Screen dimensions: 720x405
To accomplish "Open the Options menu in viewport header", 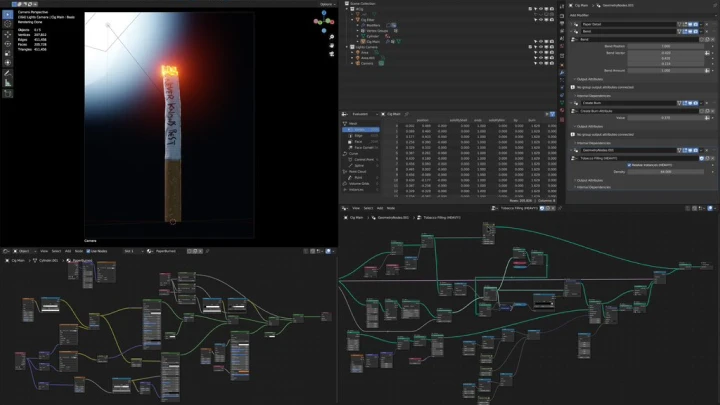I will pos(325,5).
